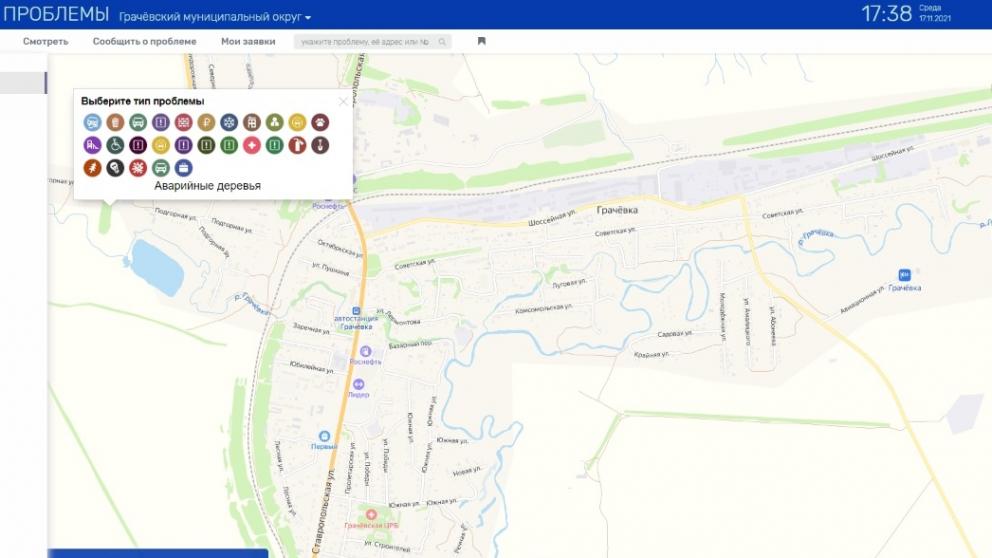Screen dimensions: 992x558
Task: Click the bookmark flag icon in toolbar
Action: tap(481, 42)
